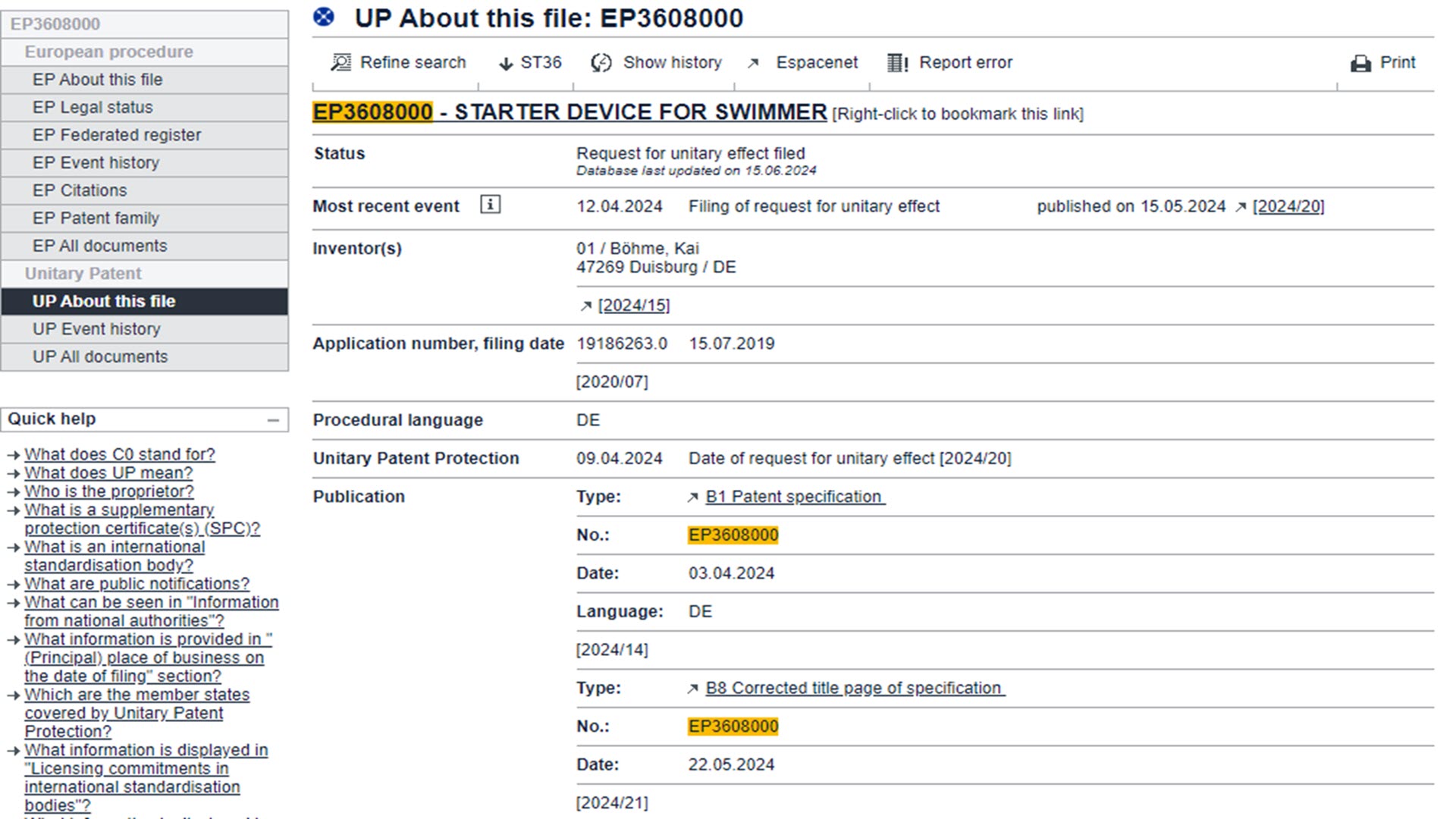Collapse the Quick help panel
The width and height of the screenshot is (1456, 819).
273,420
